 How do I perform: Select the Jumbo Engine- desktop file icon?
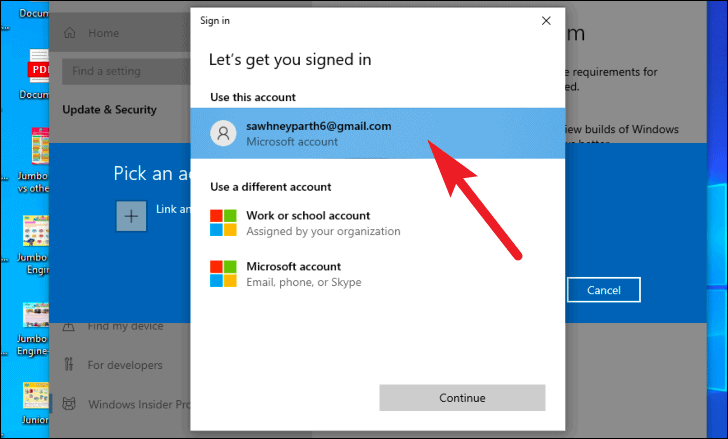tap(36, 315)
